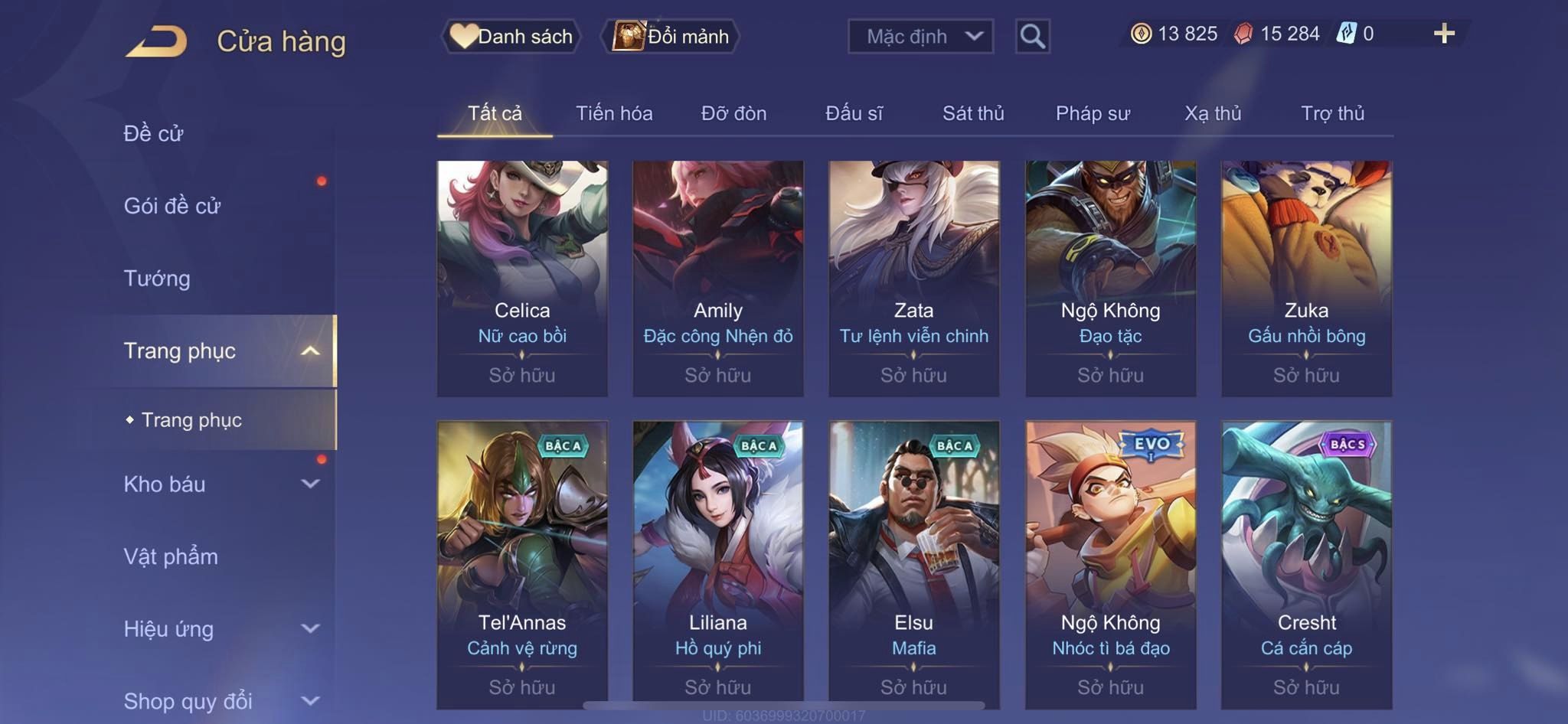The image size is (1568, 724).
Task: Open Danh sách wishlist heart button
Action: (511, 36)
